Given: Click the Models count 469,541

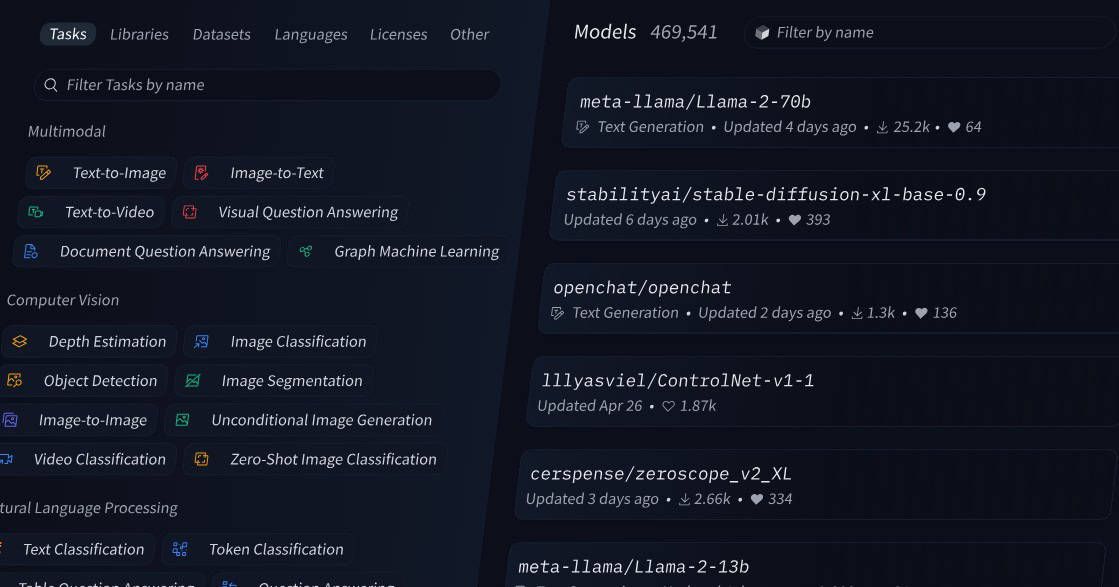Looking at the screenshot, I should point(684,32).
